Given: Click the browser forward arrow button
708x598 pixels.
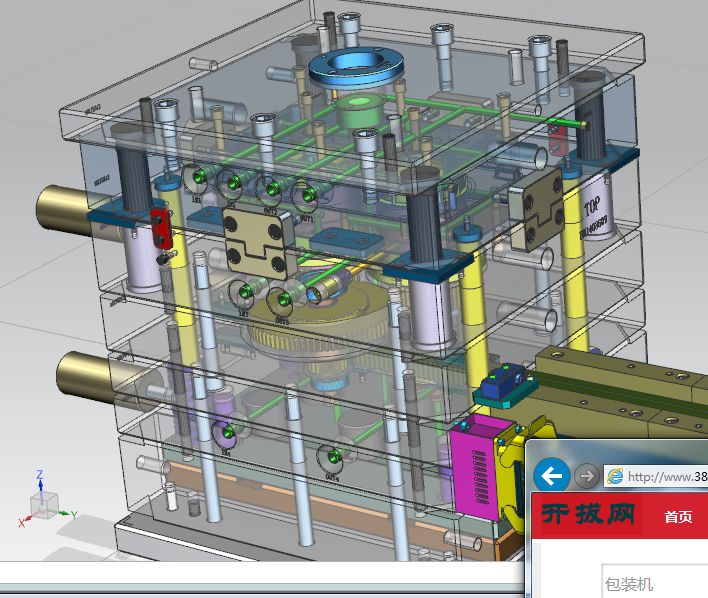Looking at the screenshot, I should pyautogui.click(x=587, y=476).
